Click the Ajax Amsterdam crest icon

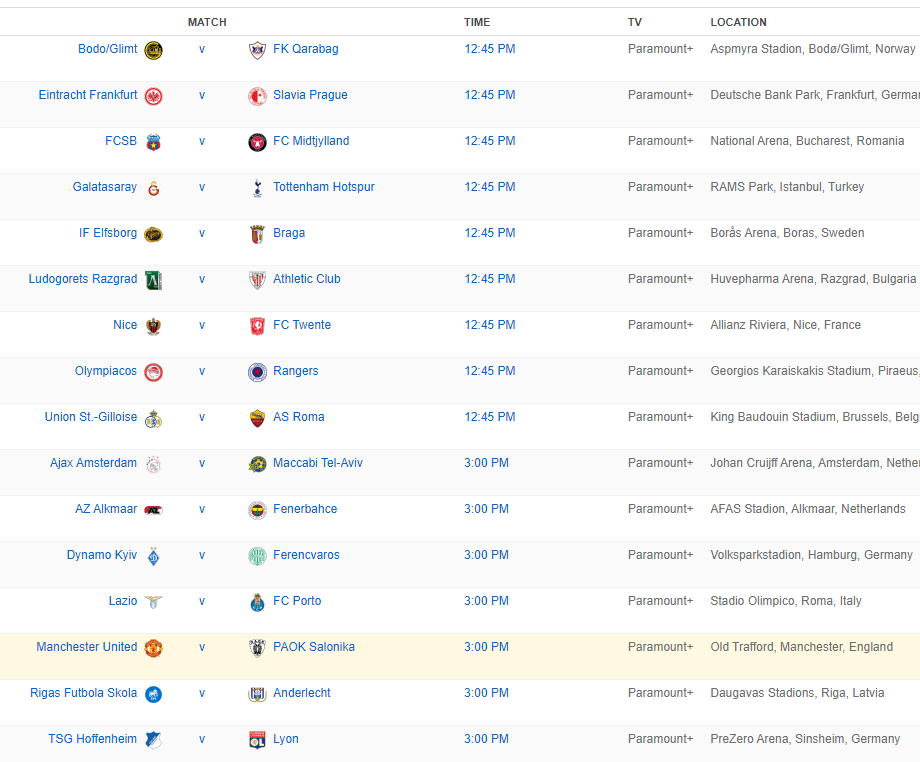tap(153, 464)
